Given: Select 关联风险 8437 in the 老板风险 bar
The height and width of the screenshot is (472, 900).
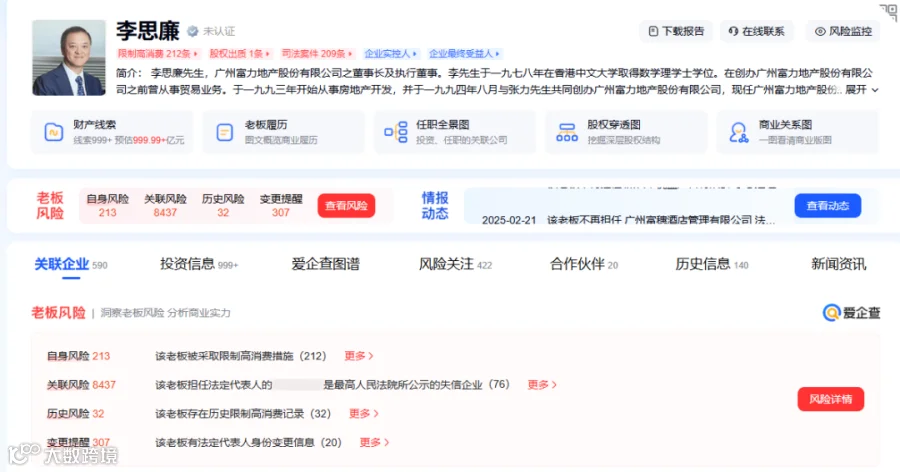Looking at the screenshot, I should 165,206.
